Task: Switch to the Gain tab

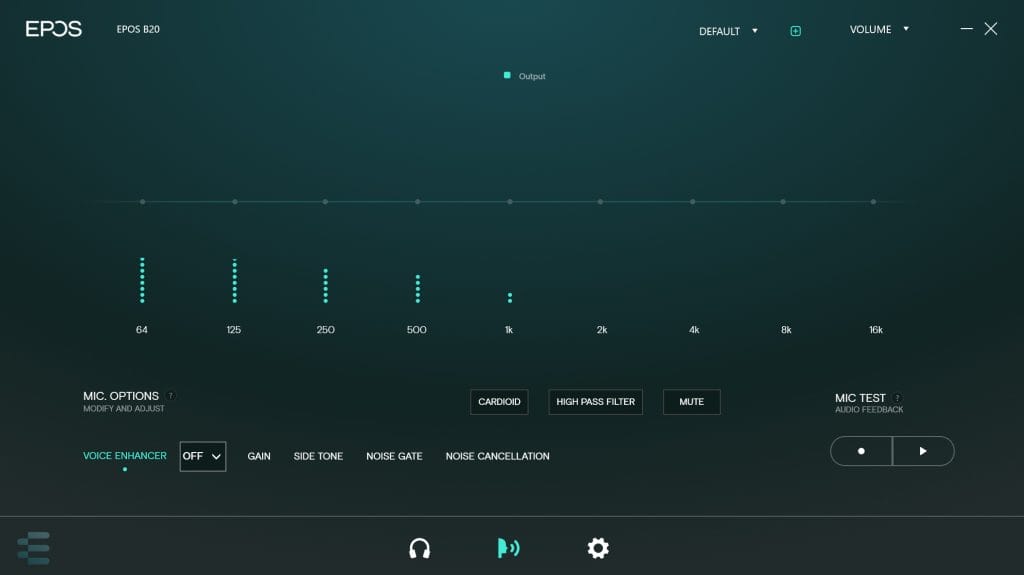Action: pos(259,456)
